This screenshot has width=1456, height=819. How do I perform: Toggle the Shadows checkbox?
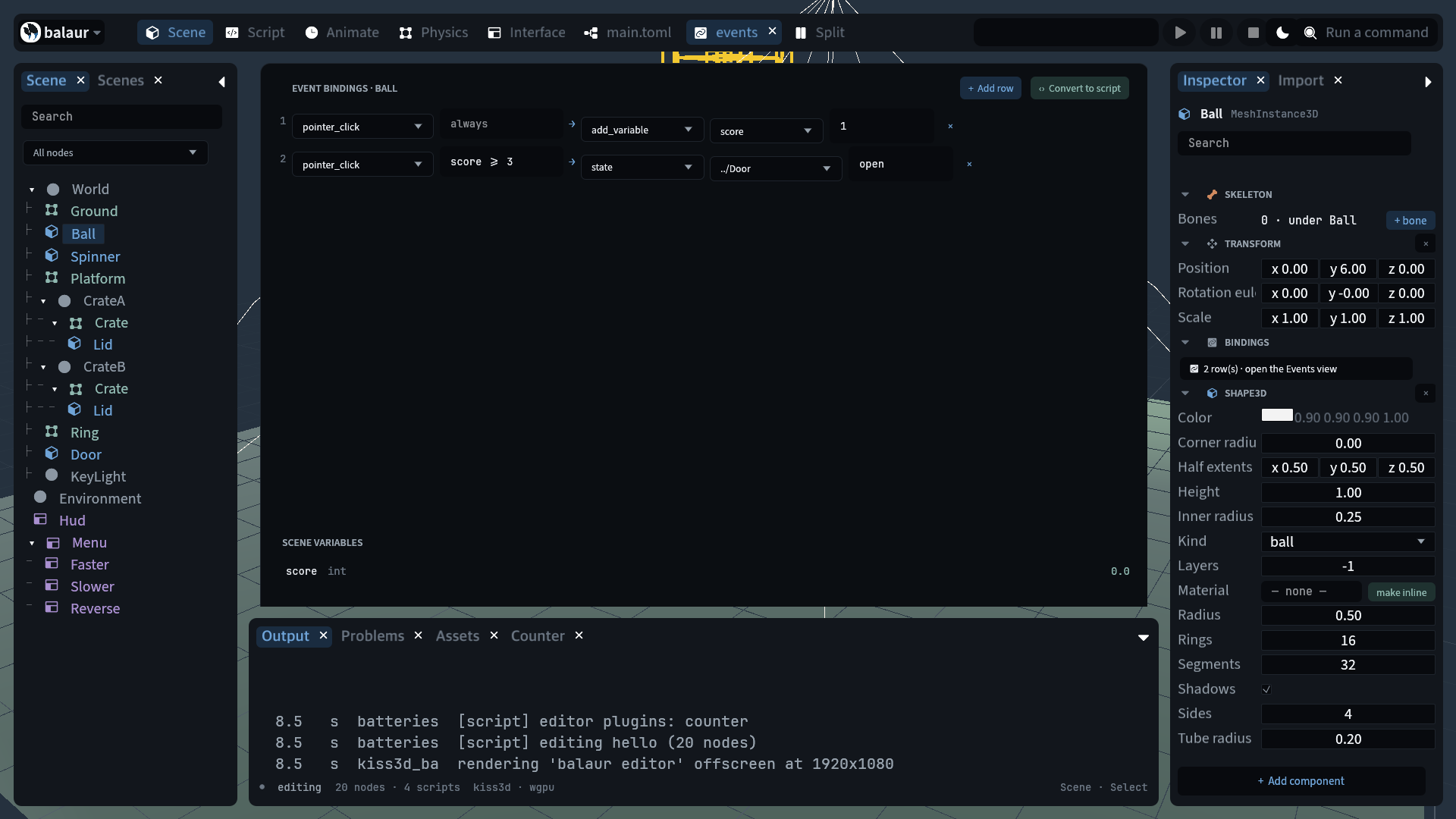pos(1266,689)
